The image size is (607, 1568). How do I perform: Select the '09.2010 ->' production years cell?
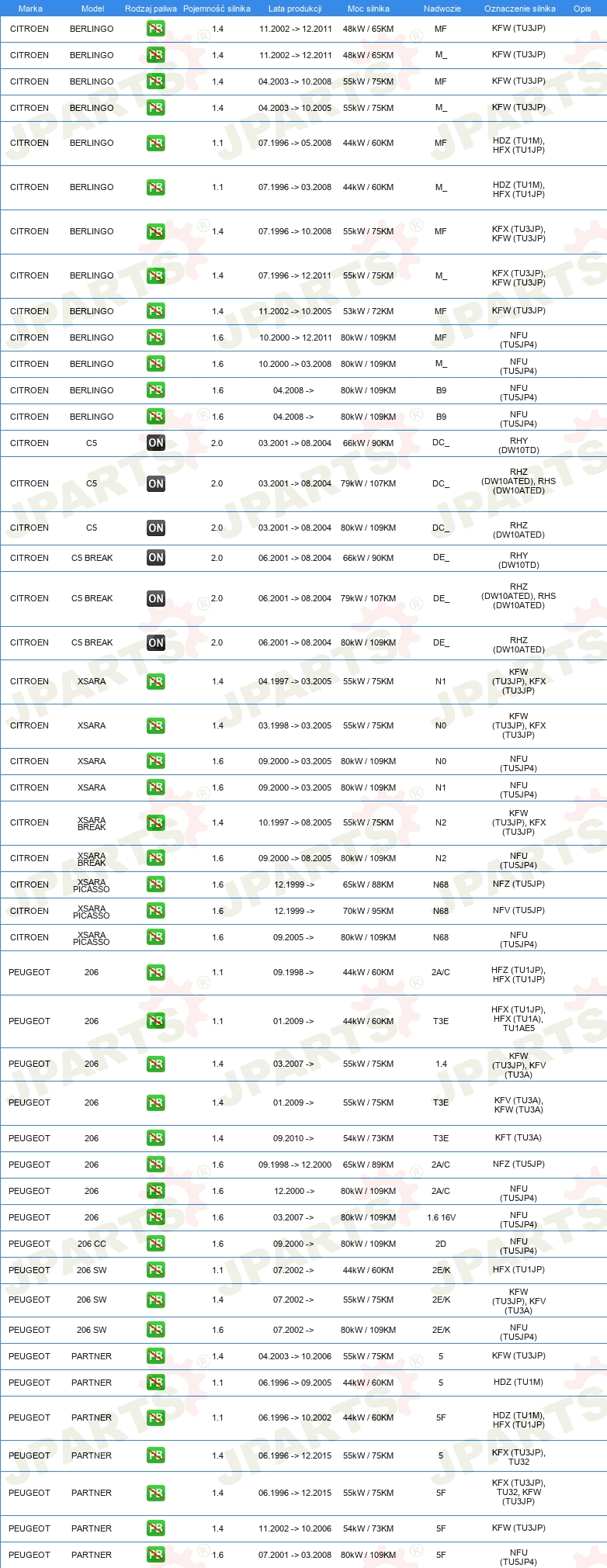click(x=293, y=1138)
